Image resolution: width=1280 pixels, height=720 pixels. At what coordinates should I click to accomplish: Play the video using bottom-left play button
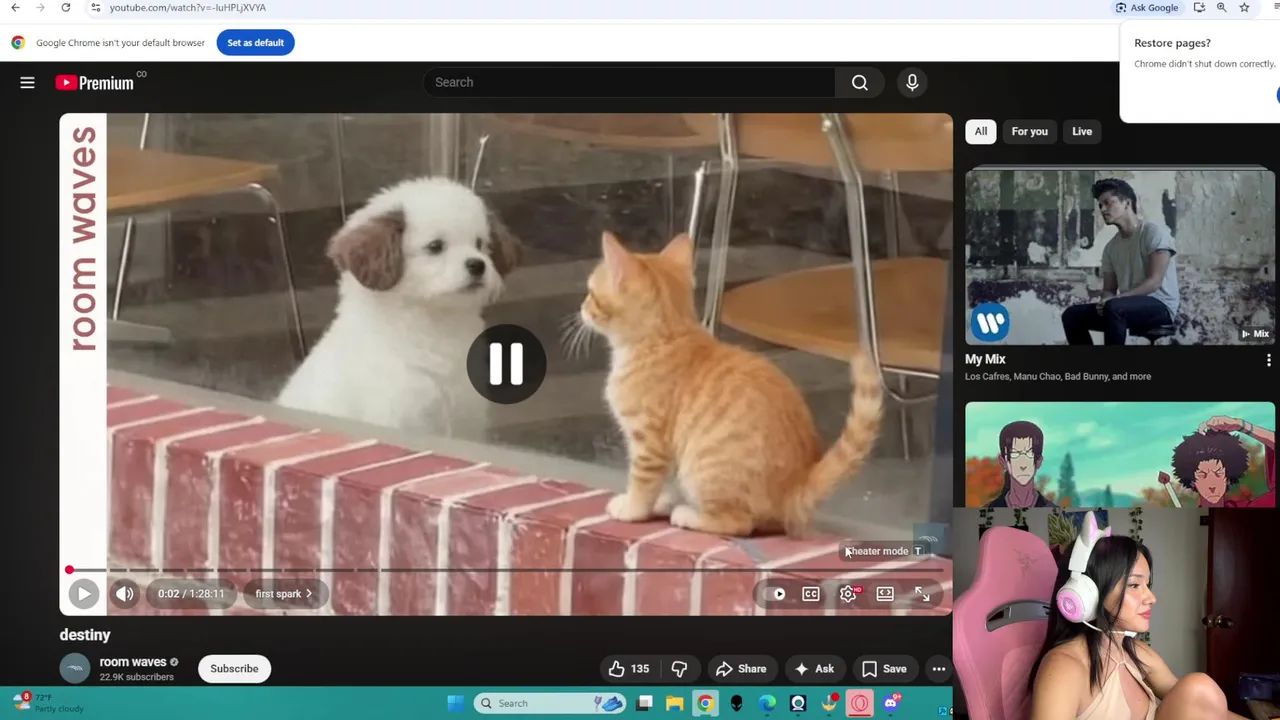pos(84,594)
